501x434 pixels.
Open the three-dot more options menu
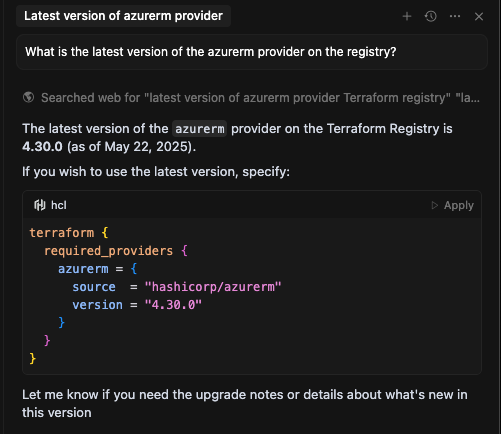[455, 16]
